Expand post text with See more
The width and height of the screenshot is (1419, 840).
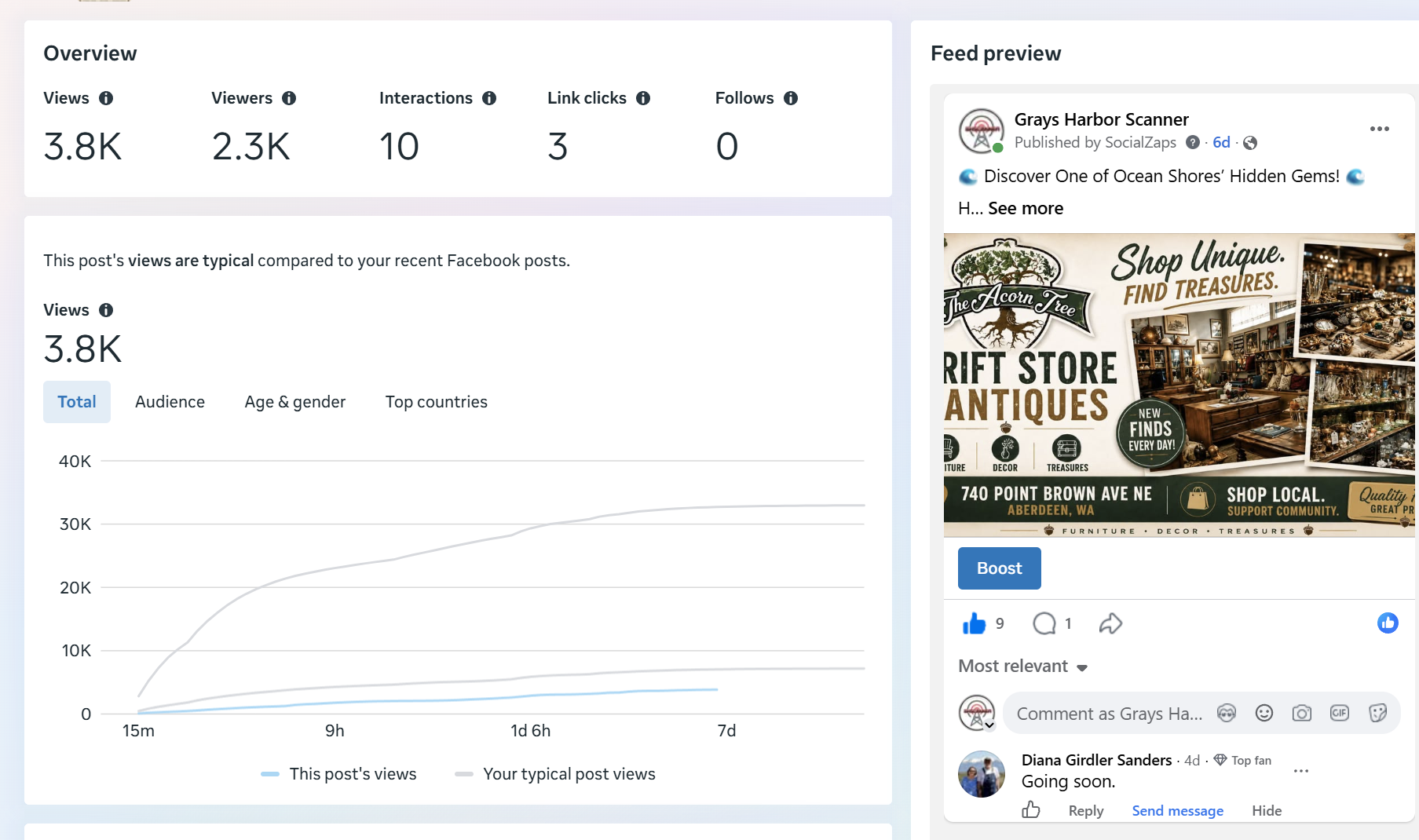(x=1026, y=209)
